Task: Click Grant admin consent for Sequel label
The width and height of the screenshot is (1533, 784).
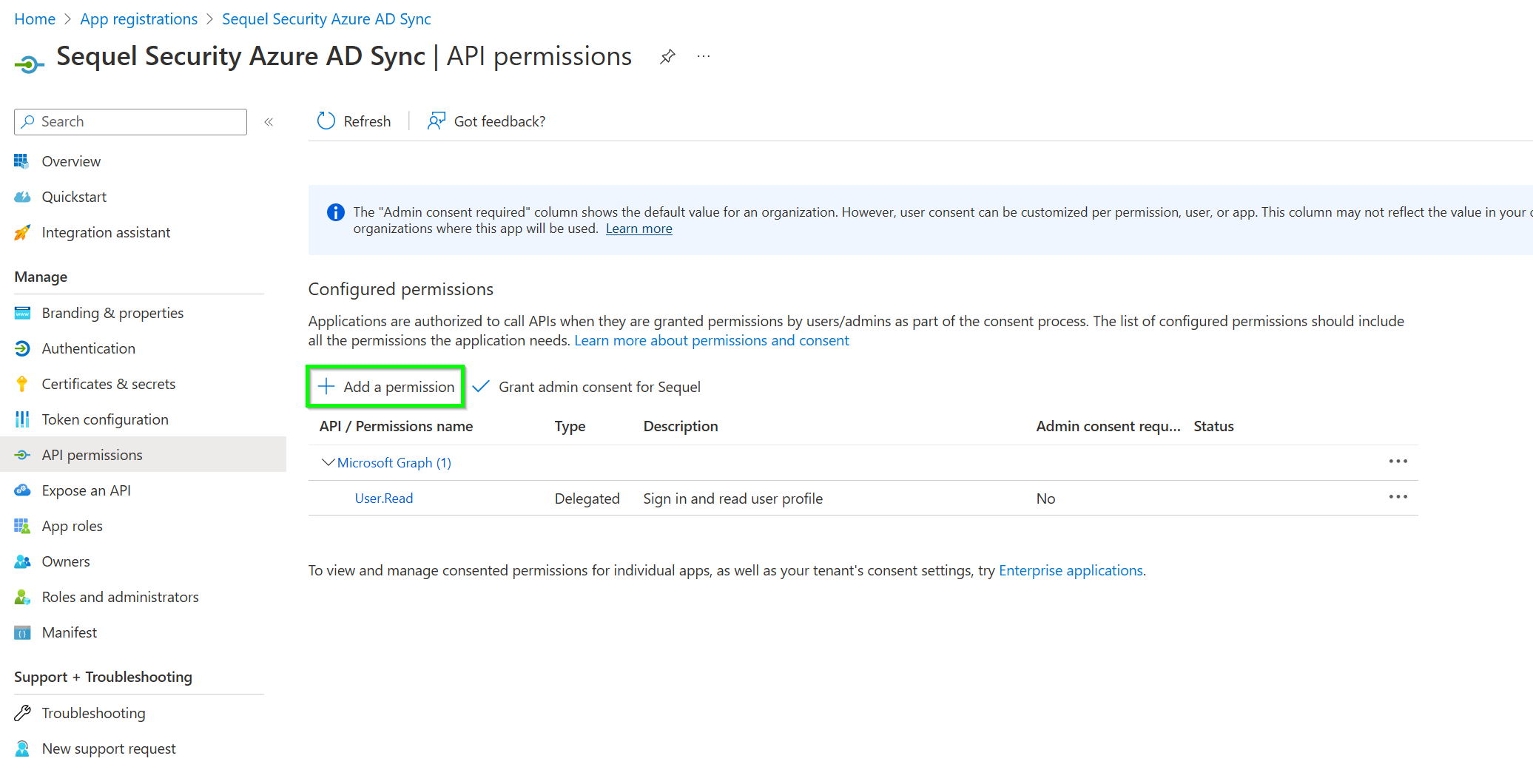Action: pyautogui.click(x=599, y=387)
